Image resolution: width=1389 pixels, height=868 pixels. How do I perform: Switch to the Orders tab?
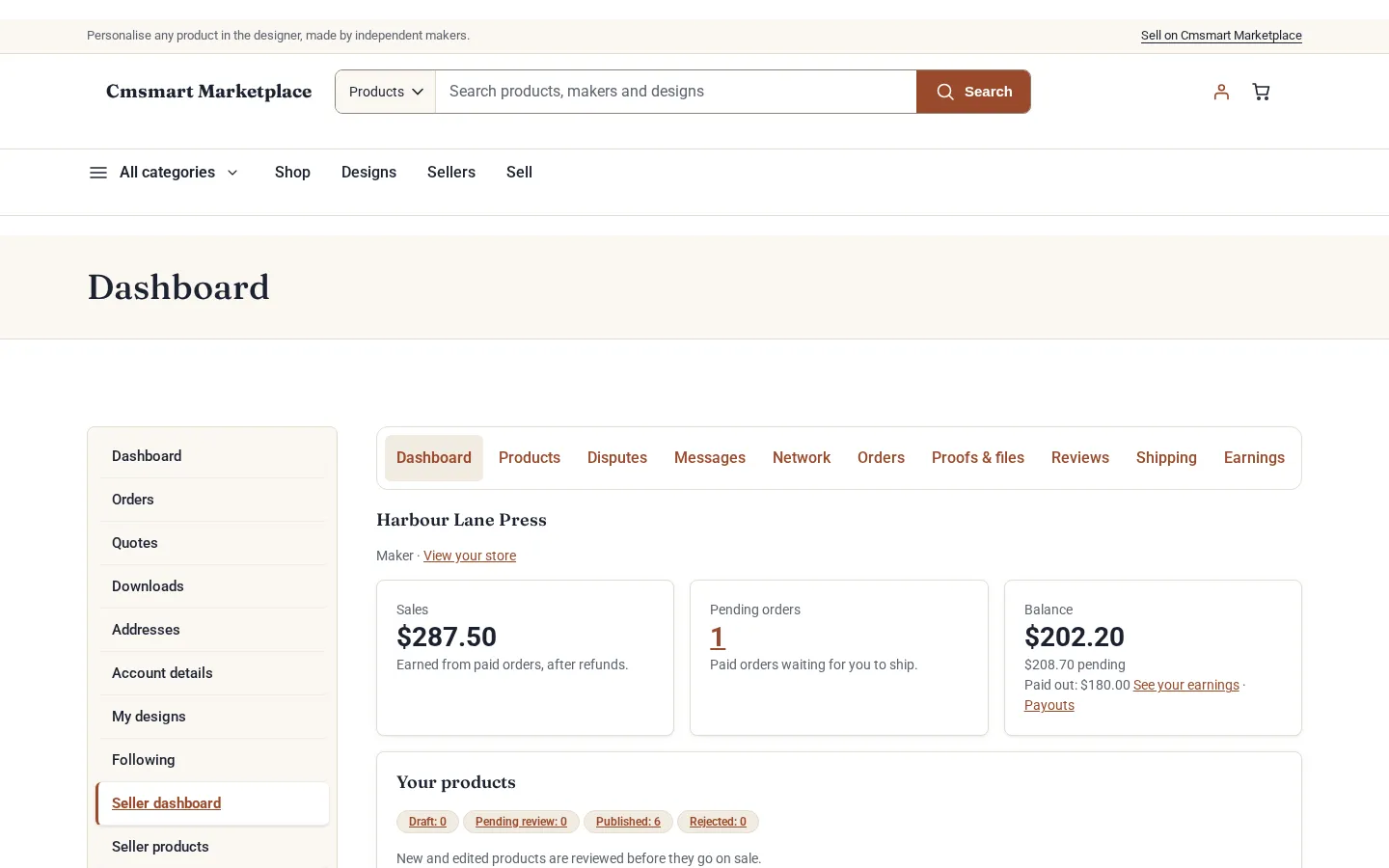pyautogui.click(x=881, y=458)
